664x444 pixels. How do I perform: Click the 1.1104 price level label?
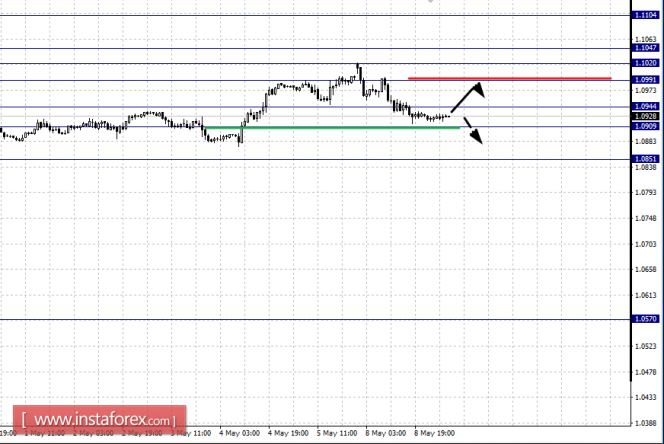(645, 15)
